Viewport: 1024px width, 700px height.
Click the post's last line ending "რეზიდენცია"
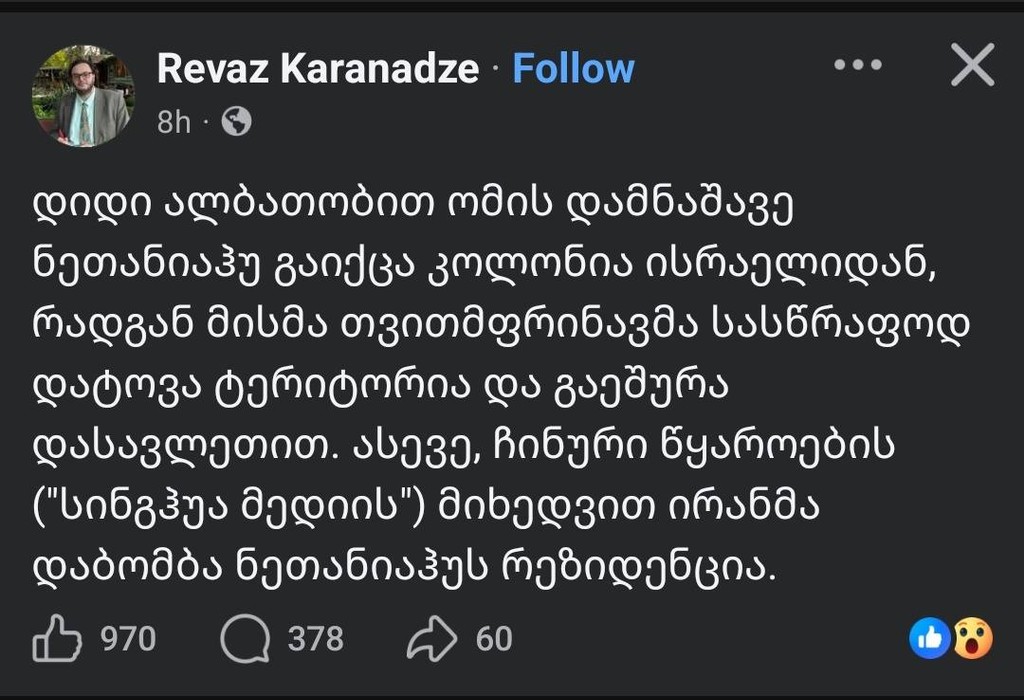click(x=405, y=569)
